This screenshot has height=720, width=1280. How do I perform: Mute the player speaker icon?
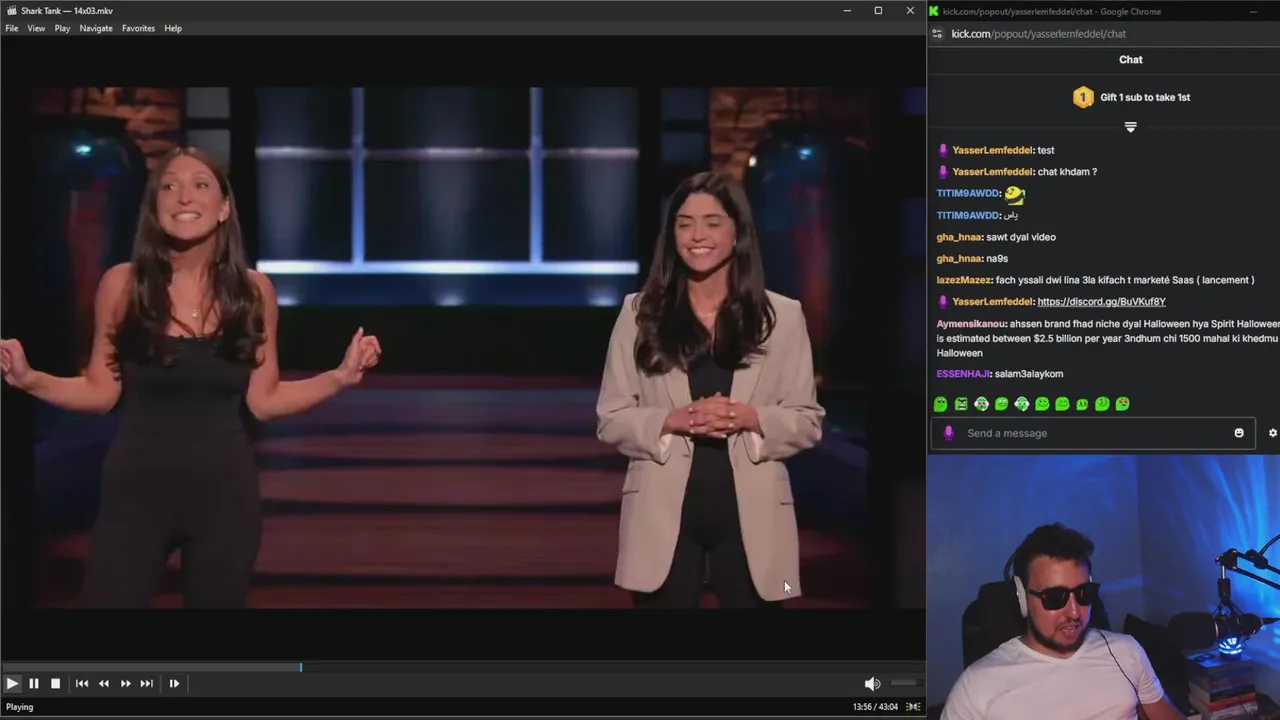[872, 683]
